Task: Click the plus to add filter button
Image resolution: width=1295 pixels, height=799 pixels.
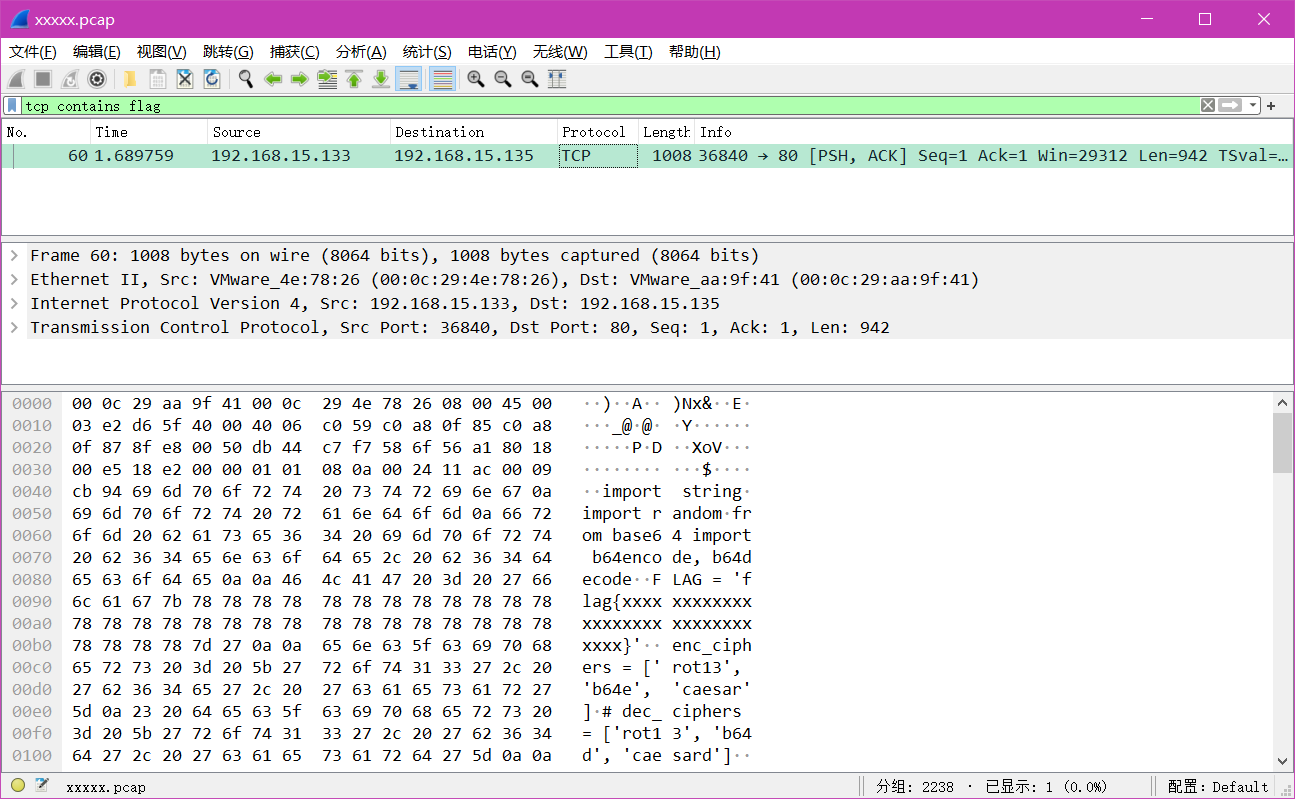Action: pos(1271,106)
